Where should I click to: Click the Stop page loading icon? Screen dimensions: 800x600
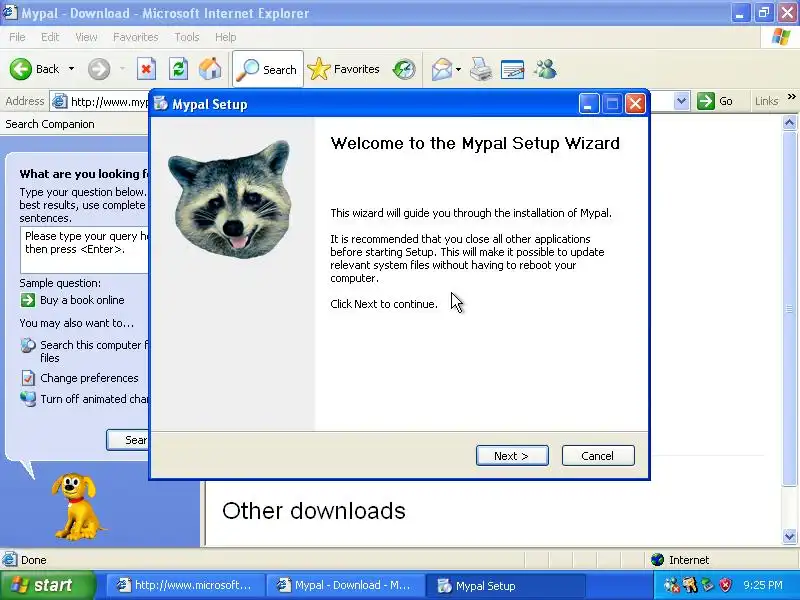[x=146, y=69]
